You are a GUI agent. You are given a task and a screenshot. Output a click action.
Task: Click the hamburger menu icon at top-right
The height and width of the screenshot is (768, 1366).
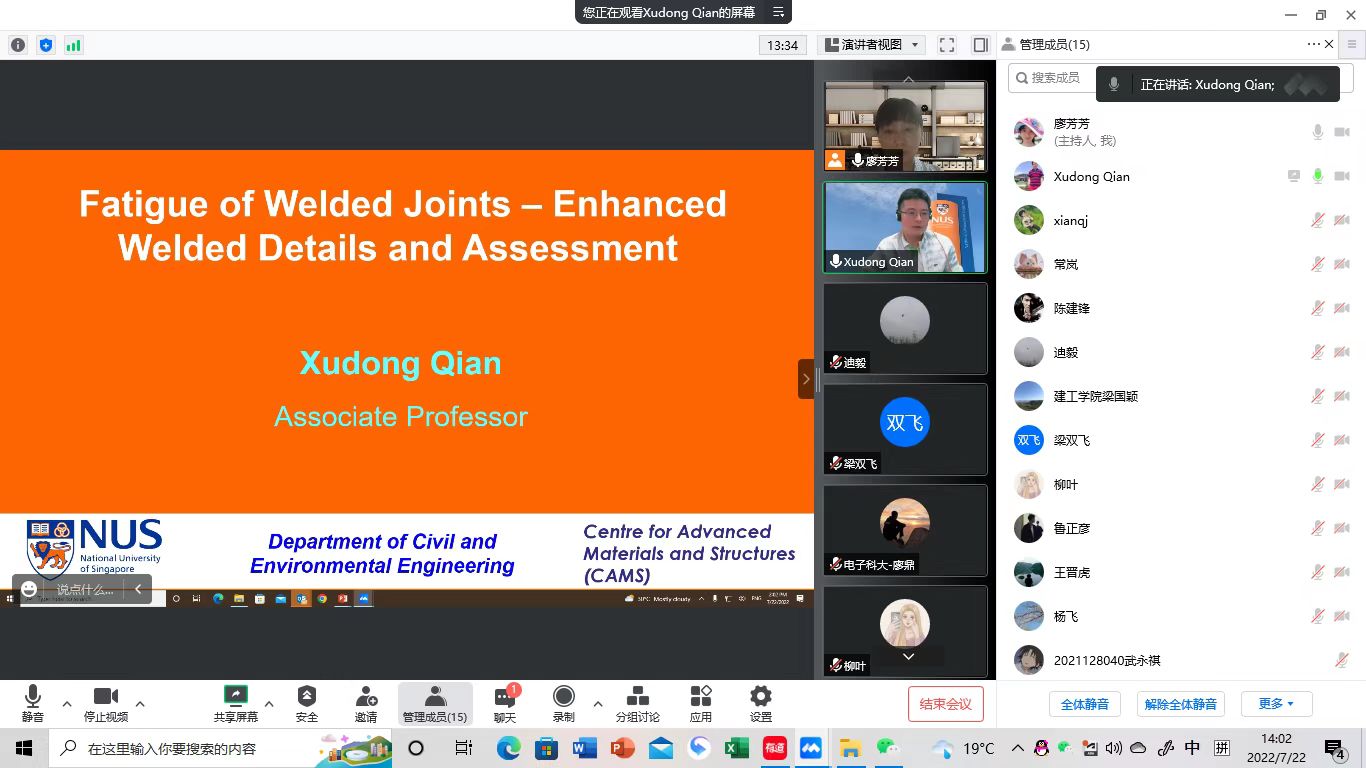coord(1352,44)
